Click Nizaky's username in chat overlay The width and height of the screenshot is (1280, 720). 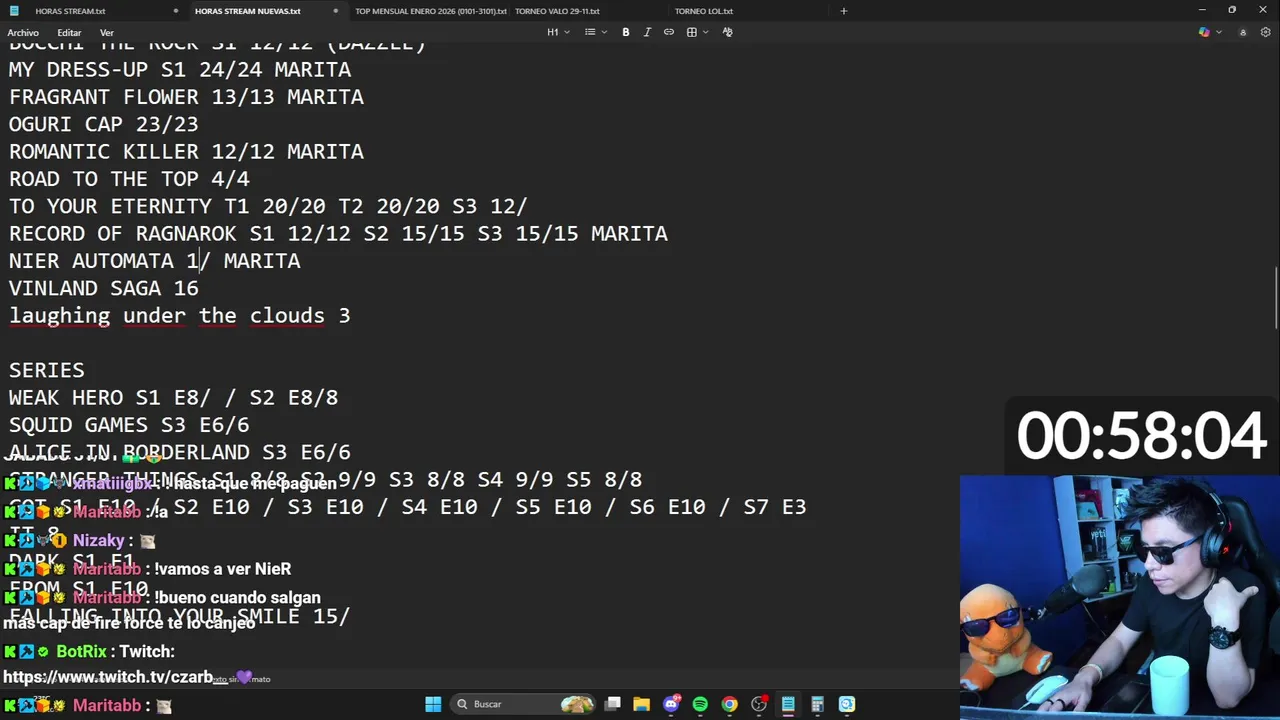coord(98,540)
